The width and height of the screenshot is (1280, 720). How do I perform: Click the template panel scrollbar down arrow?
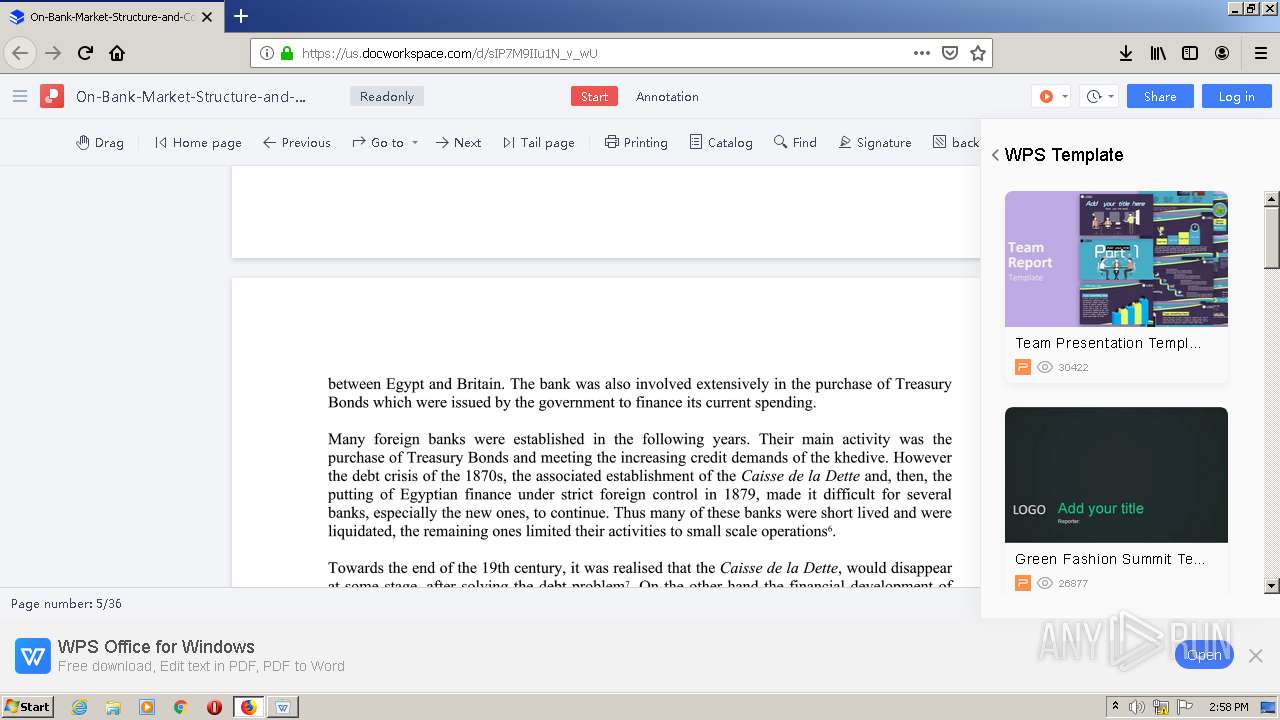point(1272,586)
